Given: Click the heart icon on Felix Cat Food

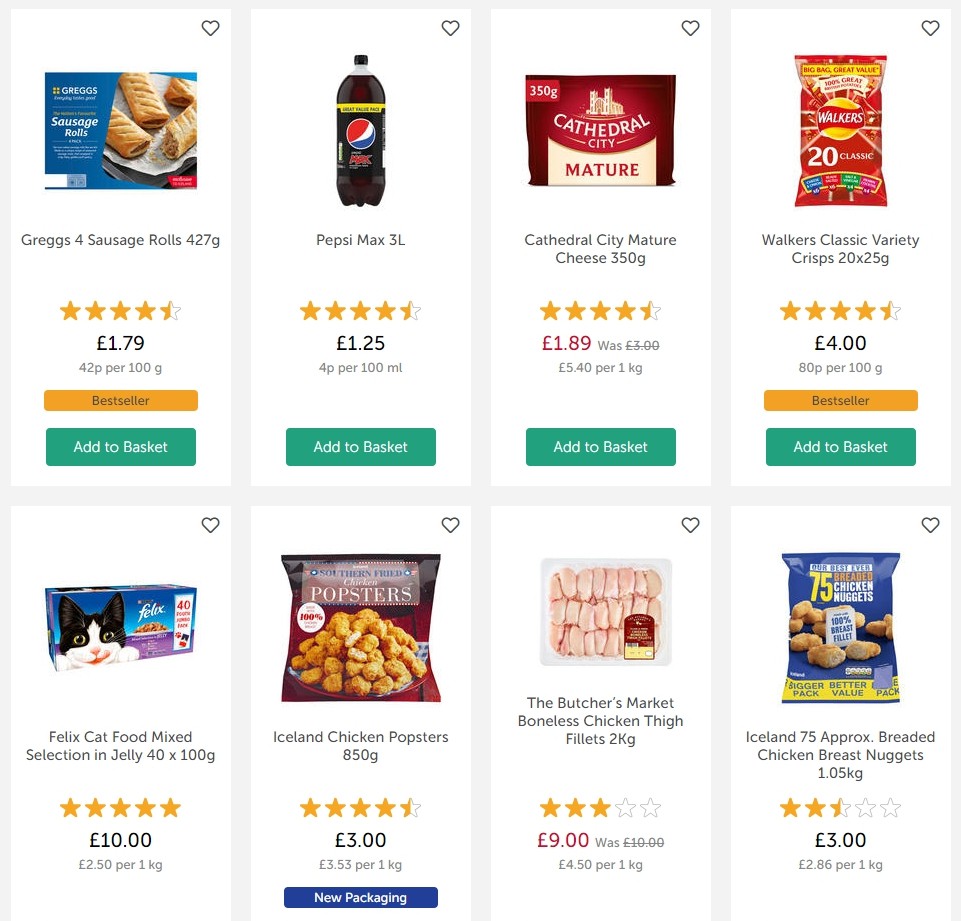Looking at the screenshot, I should pos(210,524).
